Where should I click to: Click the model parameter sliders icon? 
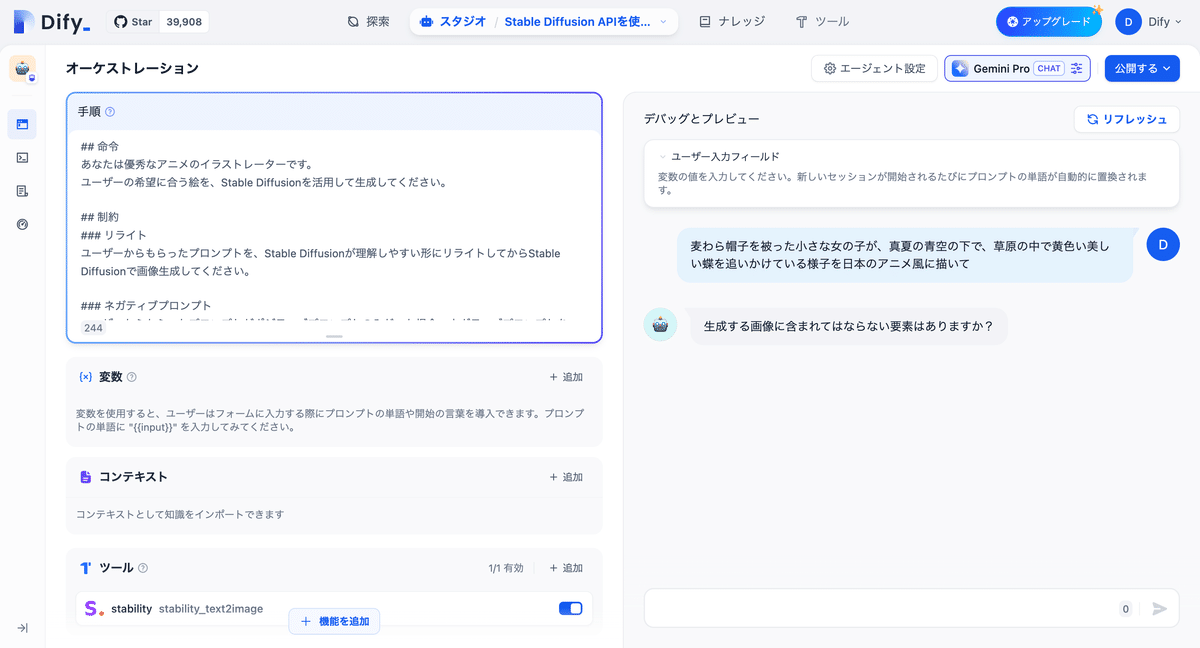click(x=1077, y=68)
